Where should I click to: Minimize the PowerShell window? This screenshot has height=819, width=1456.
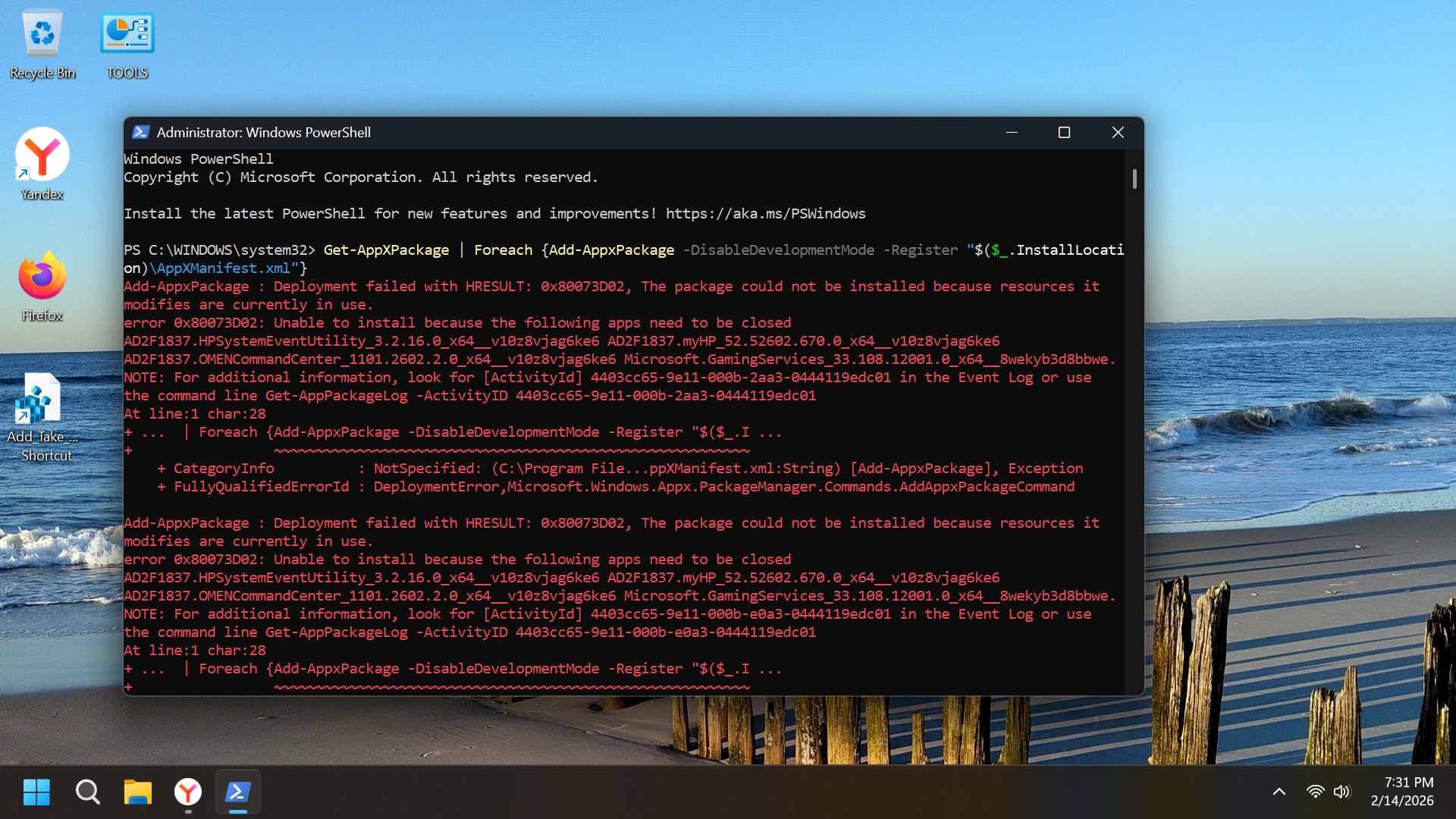coord(1012,132)
